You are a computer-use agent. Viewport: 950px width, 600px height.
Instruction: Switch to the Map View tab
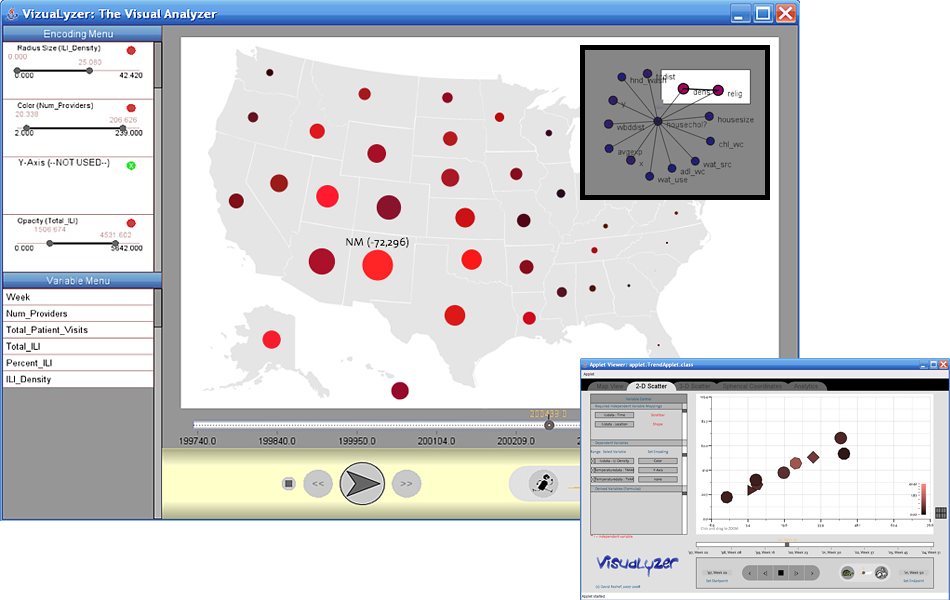[x=608, y=385]
